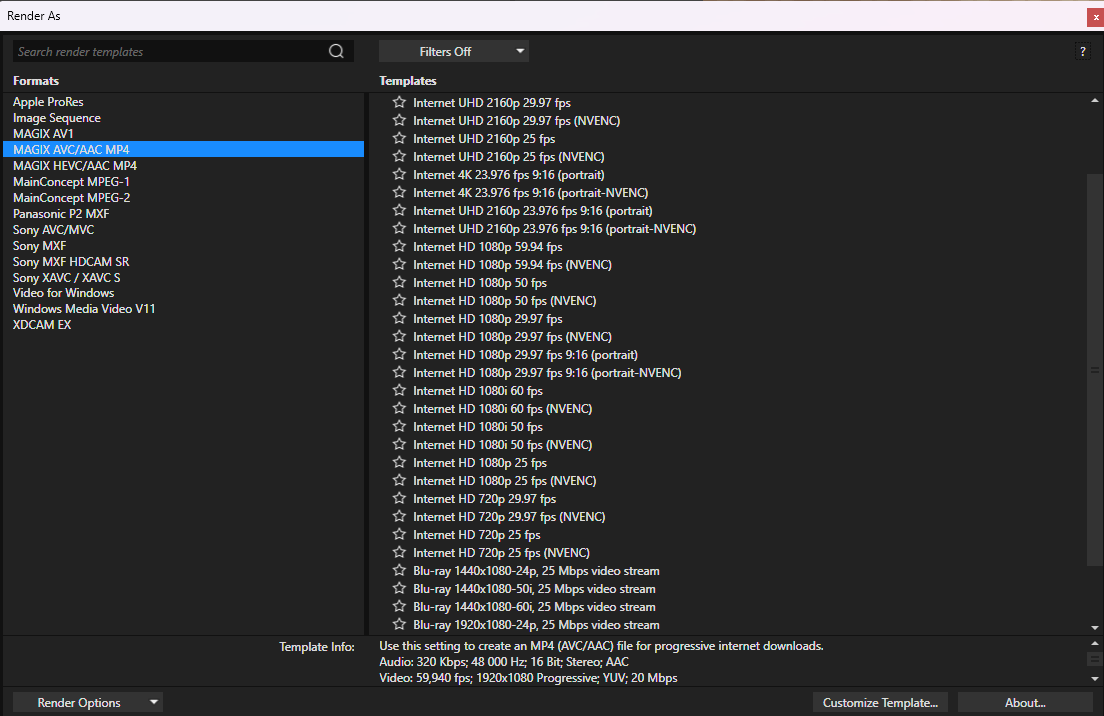This screenshot has width=1104, height=716.
Task: Star Blu-ray 1920x1080-24p 25 Mbps template
Action: pyautogui.click(x=399, y=624)
